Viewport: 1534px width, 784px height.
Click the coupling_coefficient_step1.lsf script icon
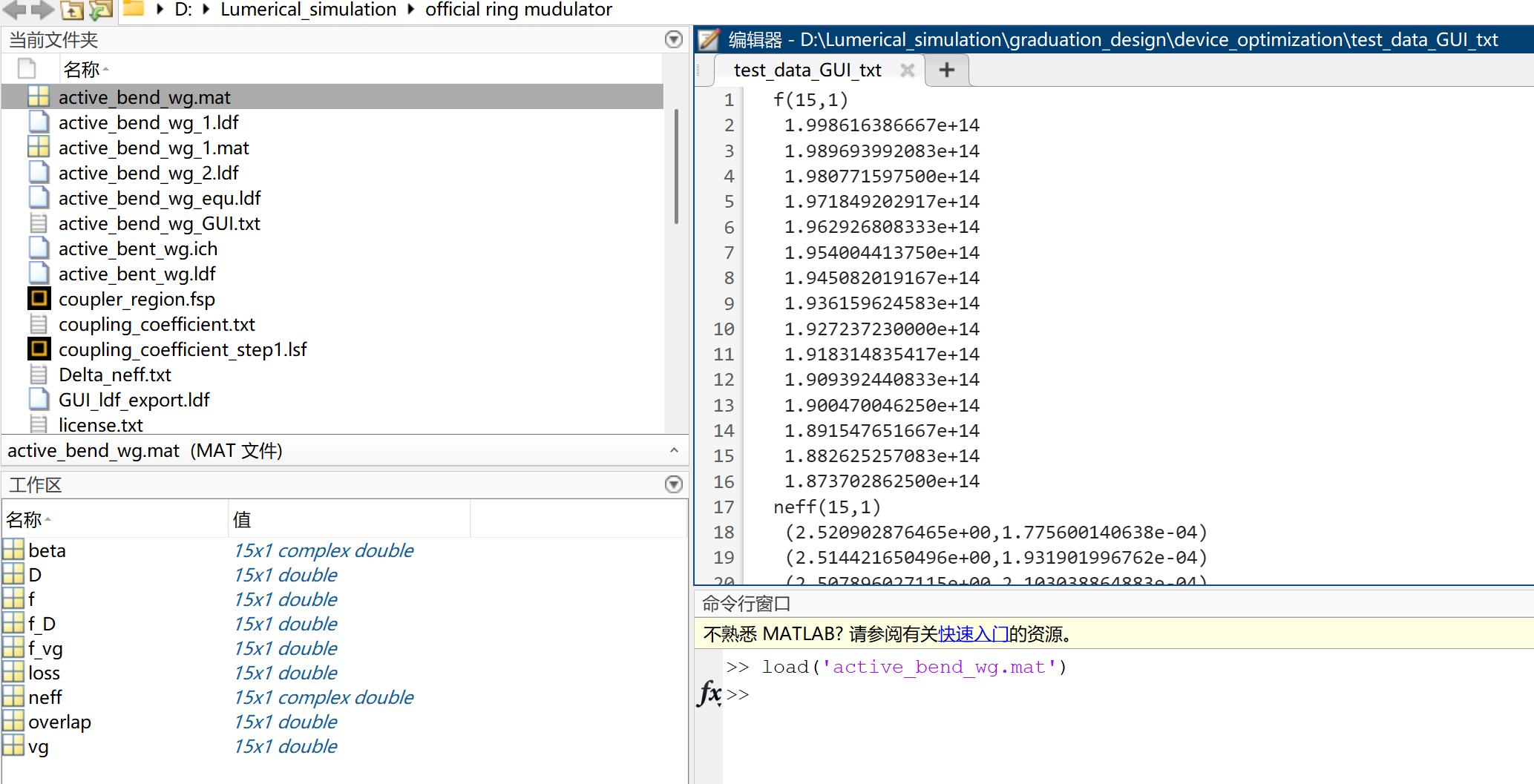pos(39,349)
